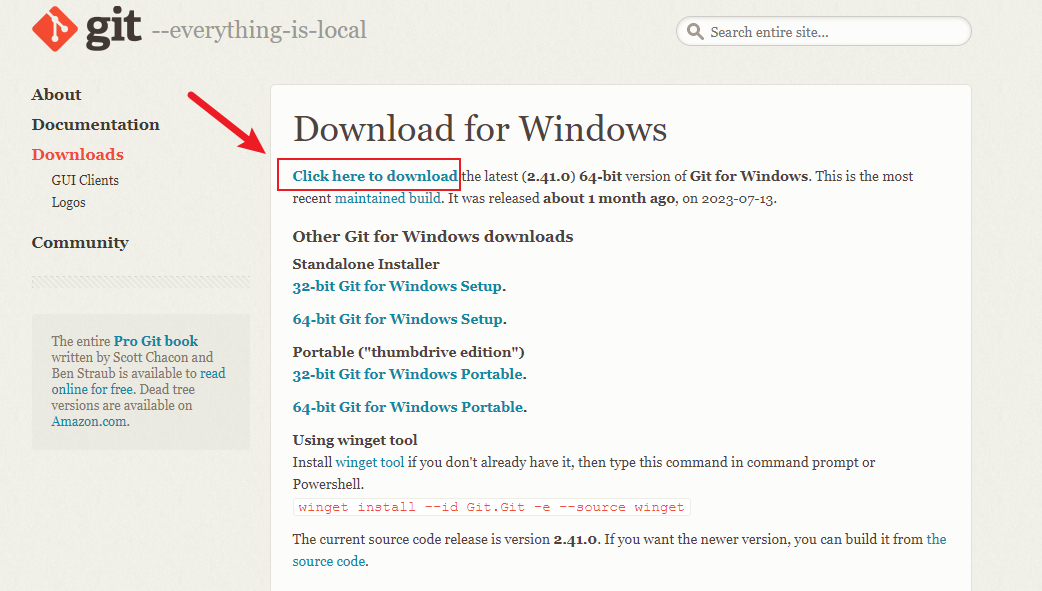Viewport: 1042px width, 591px height.
Task: Click the 'Using winget tool' subheading
Action: (355, 440)
